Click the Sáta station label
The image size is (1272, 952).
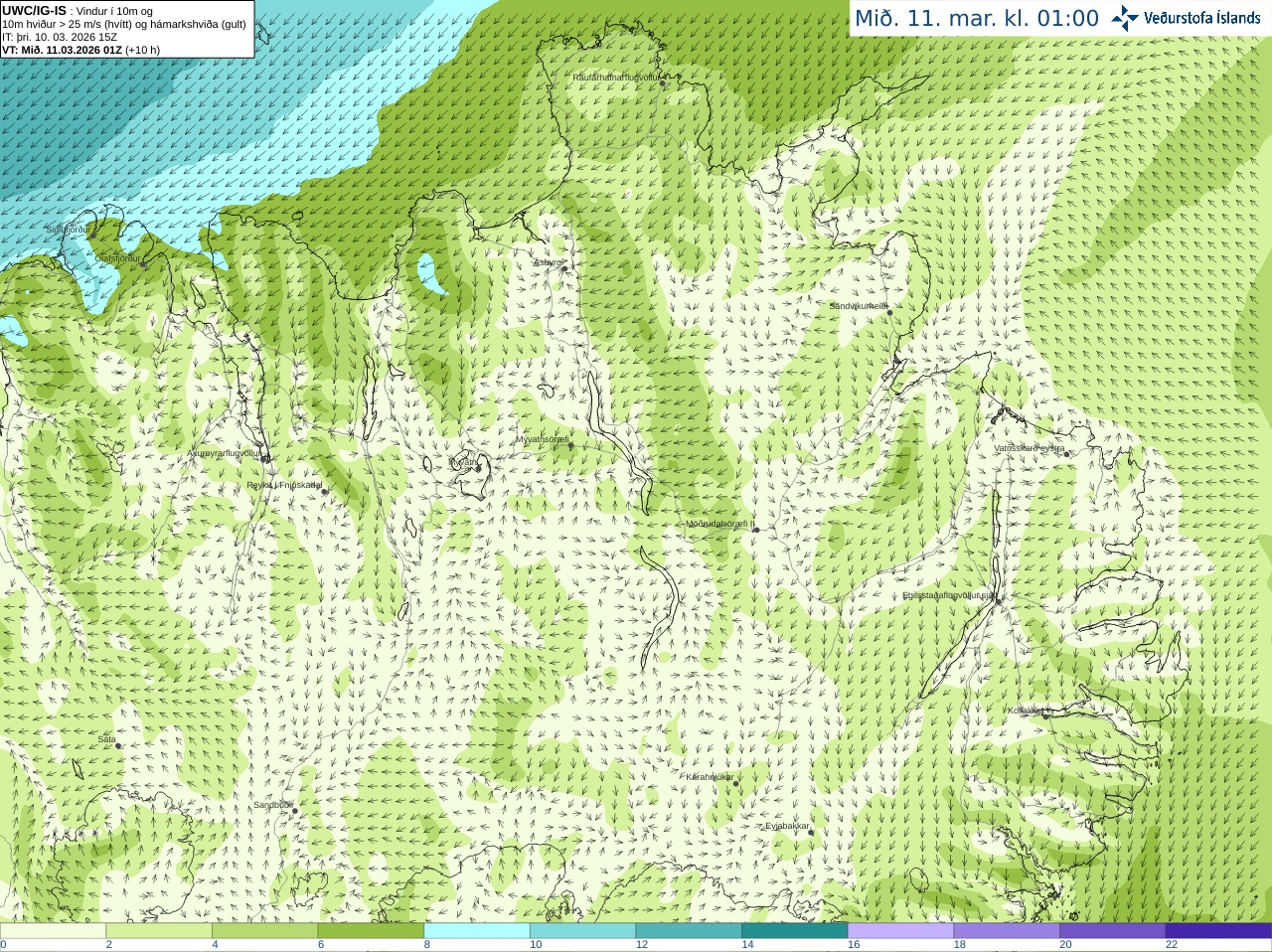tap(106, 739)
